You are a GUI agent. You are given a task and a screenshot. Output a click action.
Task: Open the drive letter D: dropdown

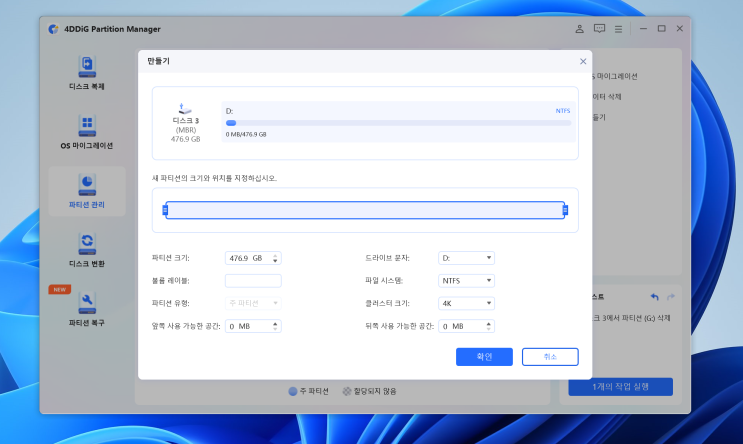pyautogui.click(x=466, y=258)
